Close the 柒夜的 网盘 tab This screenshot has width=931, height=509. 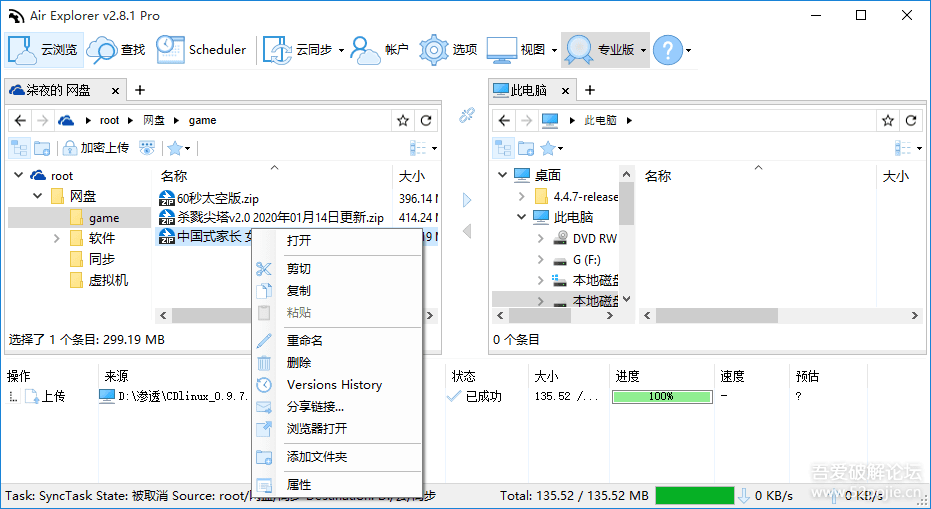(x=115, y=91)
